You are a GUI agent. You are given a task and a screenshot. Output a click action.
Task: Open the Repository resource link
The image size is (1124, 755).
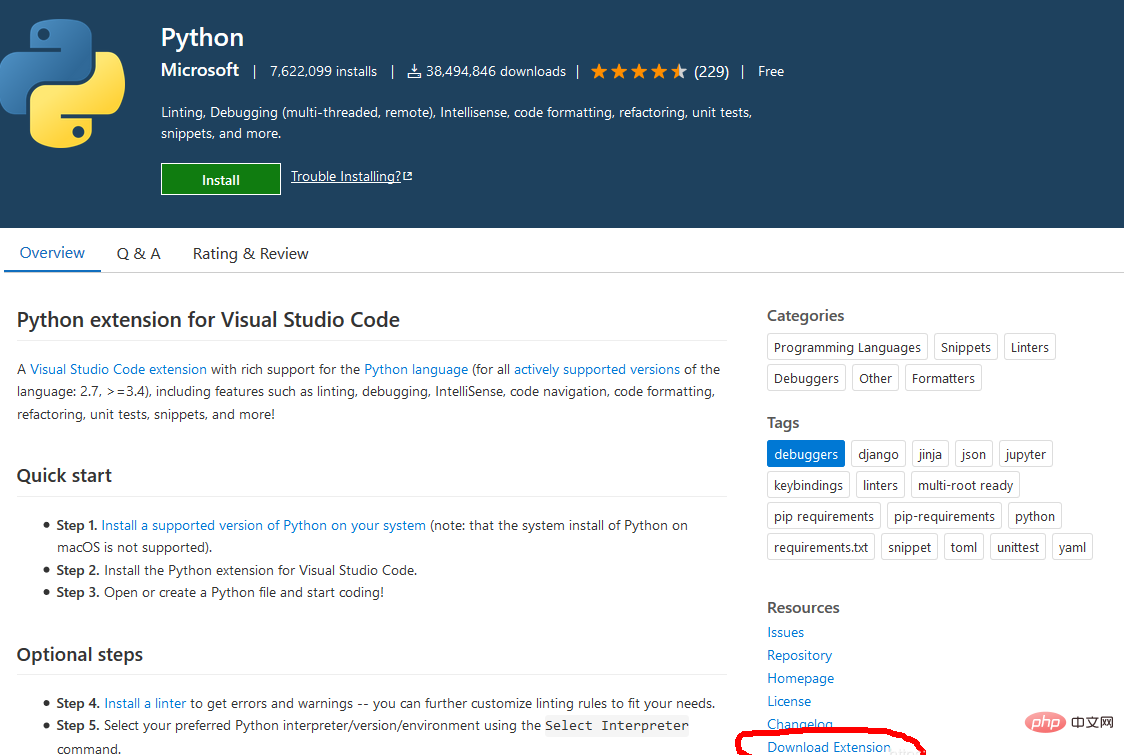point(799,655)
